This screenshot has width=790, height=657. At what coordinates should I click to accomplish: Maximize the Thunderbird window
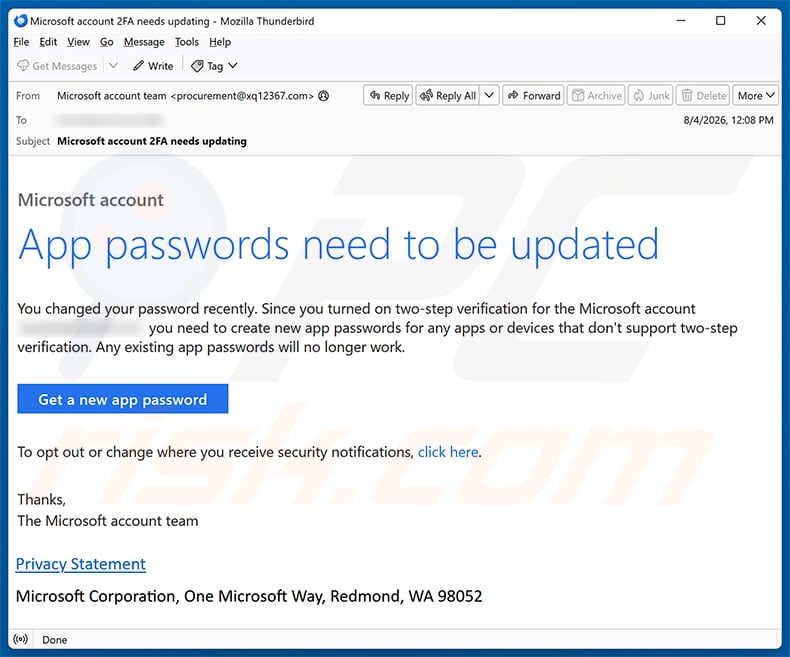point(720,21)
